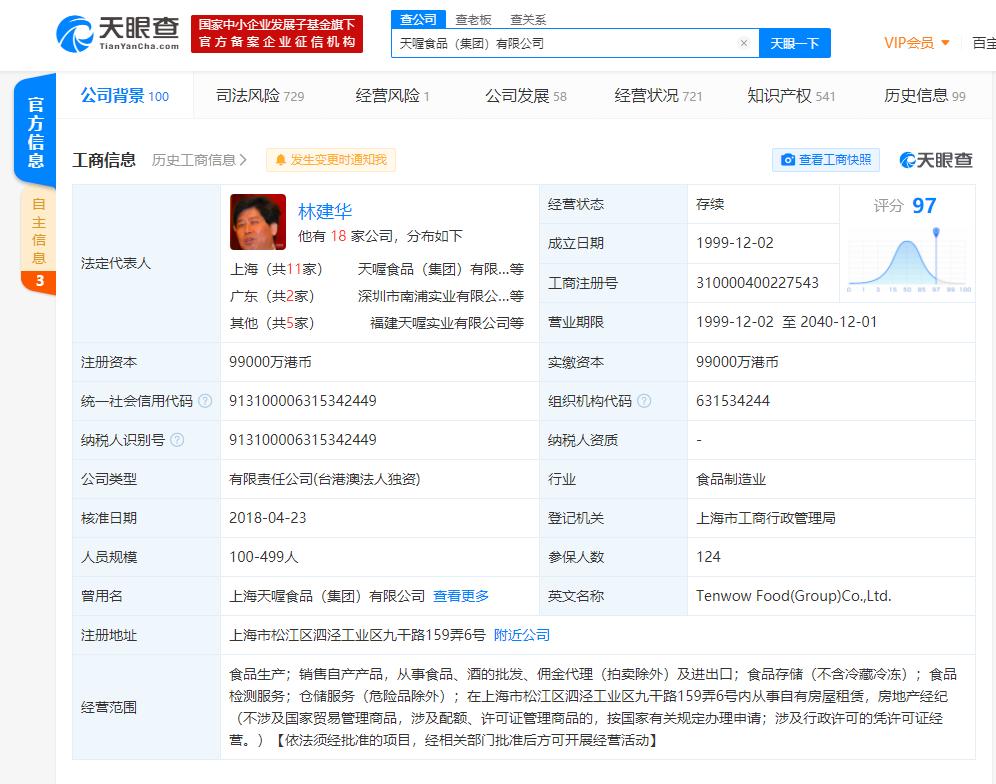
Task: Click the 广东（共2家） link
Action: click(x=272, y=296)
